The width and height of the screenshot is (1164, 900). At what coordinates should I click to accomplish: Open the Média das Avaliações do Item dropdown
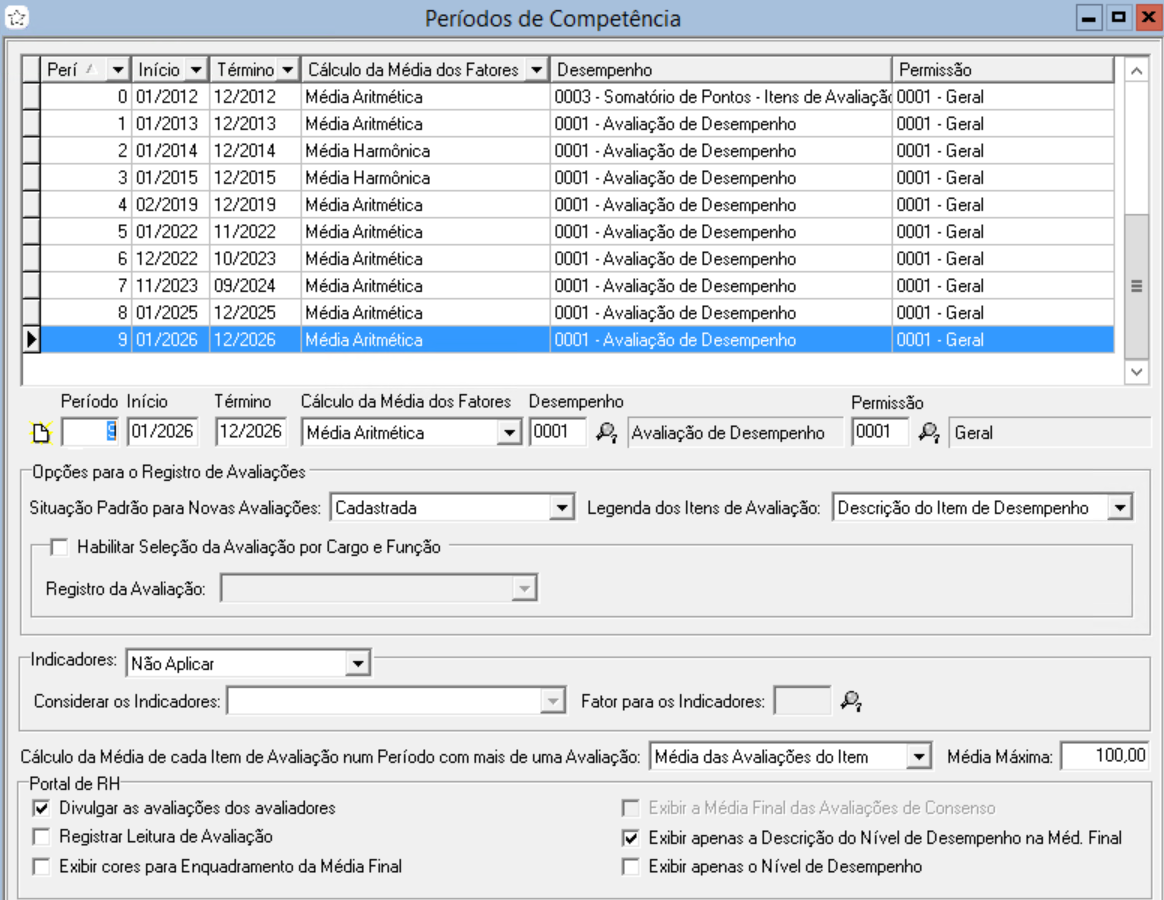[x=919, y=757]
